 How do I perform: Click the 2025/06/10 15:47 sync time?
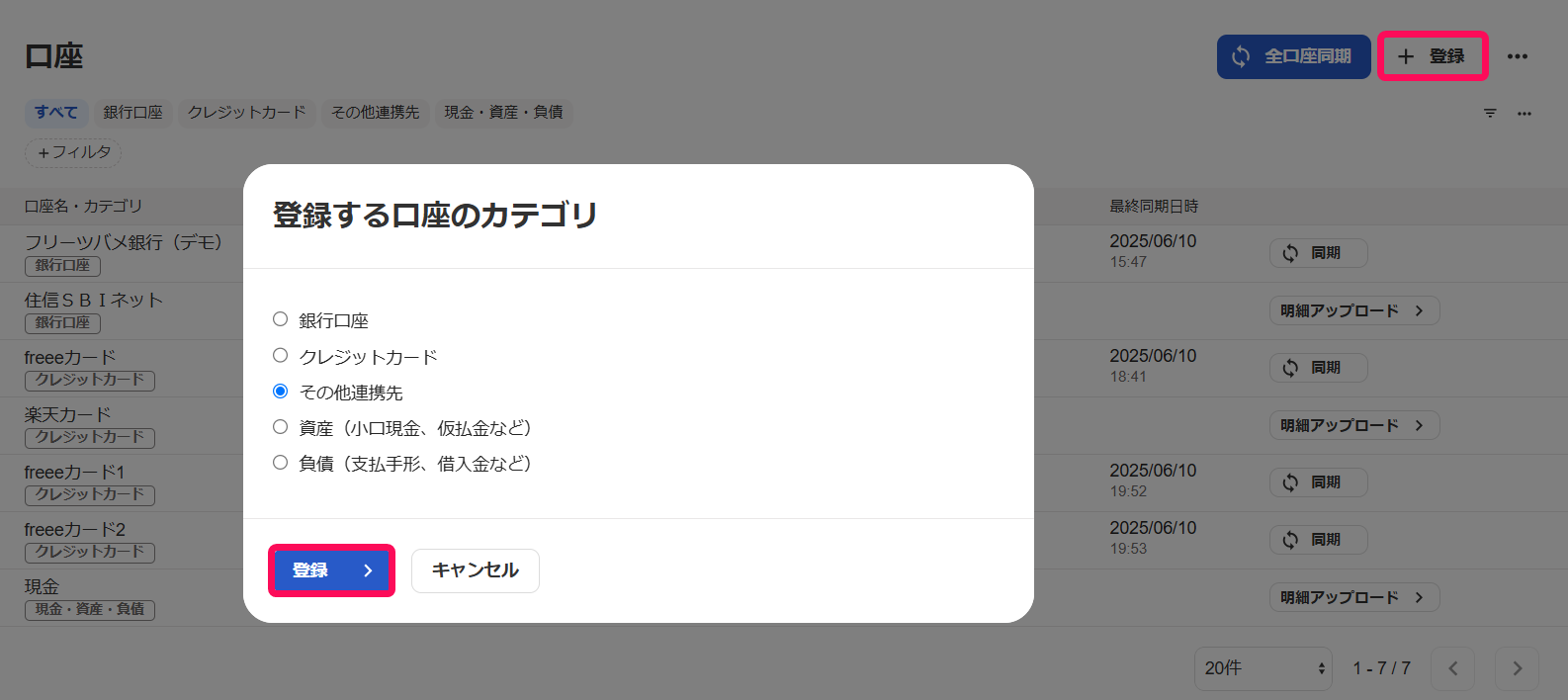pyautogui.click(x=1153, y=251)
